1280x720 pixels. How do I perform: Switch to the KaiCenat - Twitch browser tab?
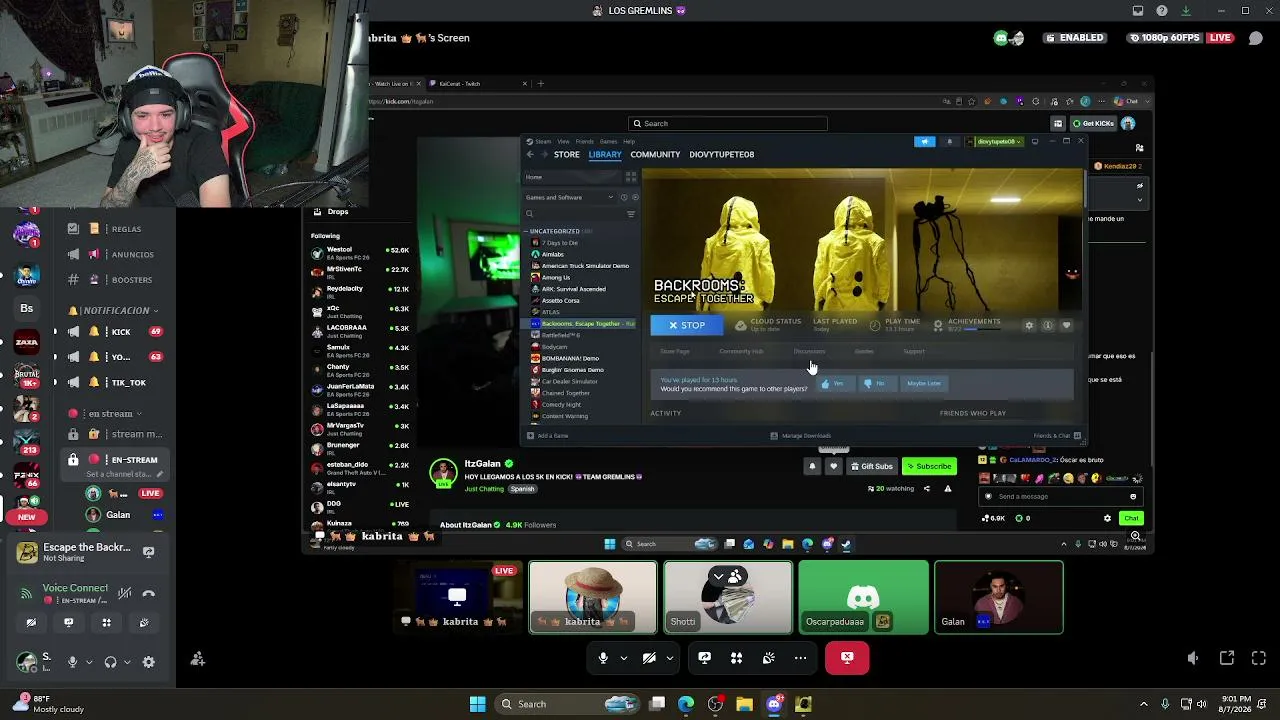point(476,83)
